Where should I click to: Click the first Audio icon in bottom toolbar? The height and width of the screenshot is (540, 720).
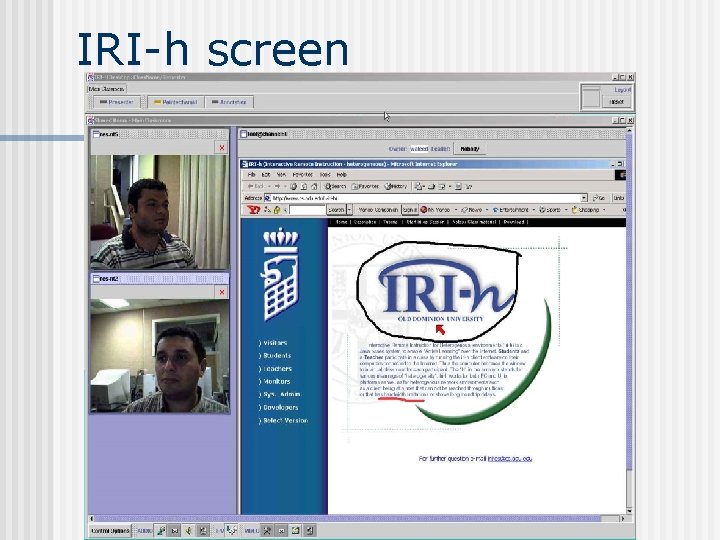161,531
